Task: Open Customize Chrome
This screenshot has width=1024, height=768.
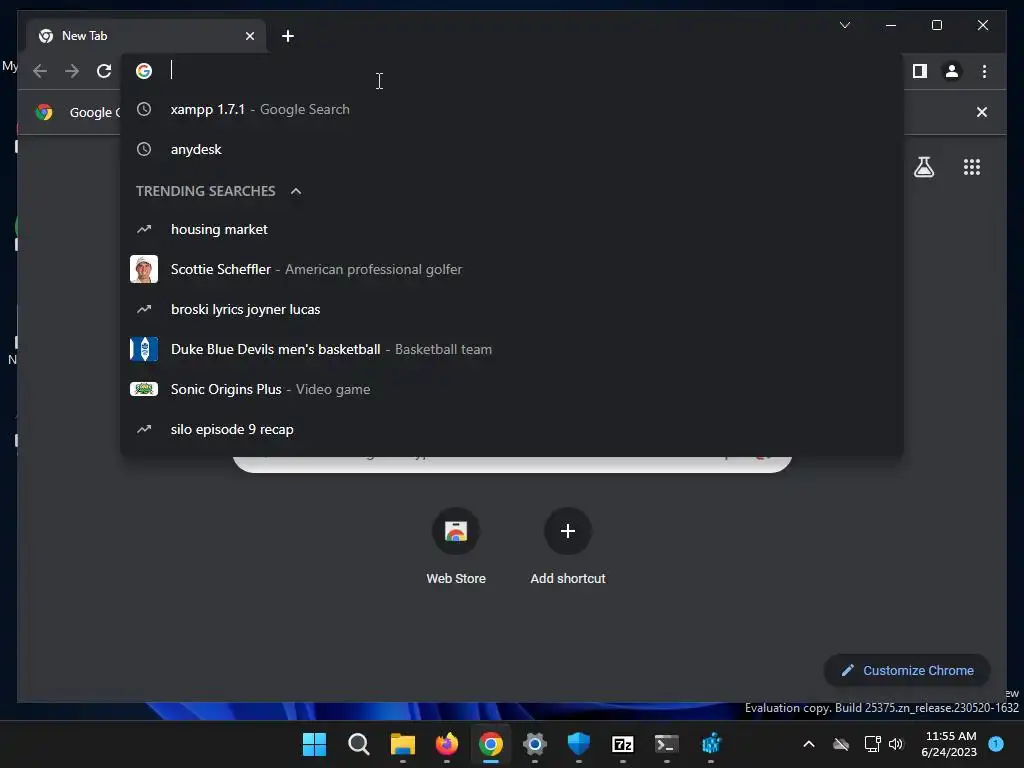Action: [x=907, y=671]
